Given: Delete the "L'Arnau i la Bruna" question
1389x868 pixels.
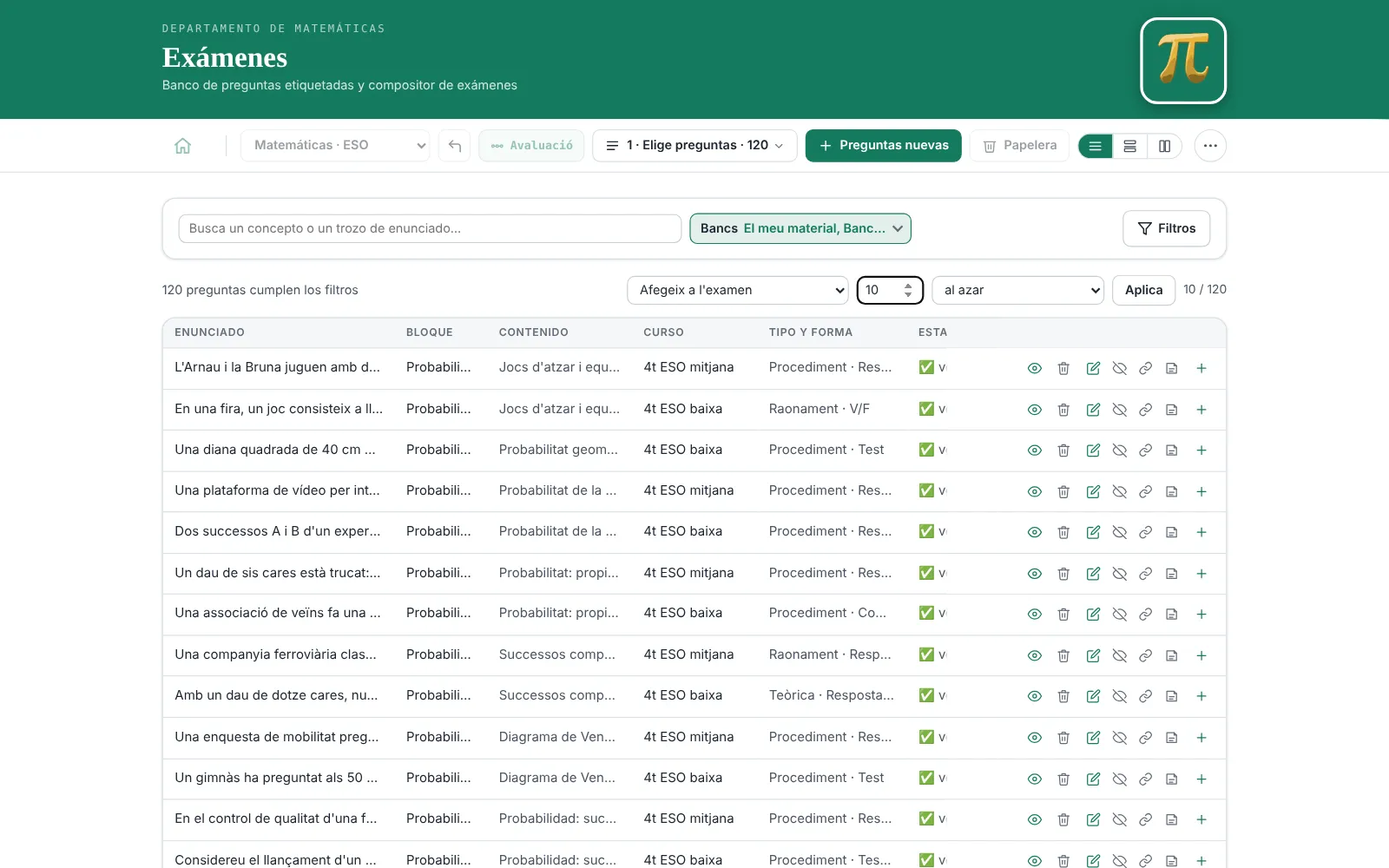Looking at the screenshot, I should 1063,368.
